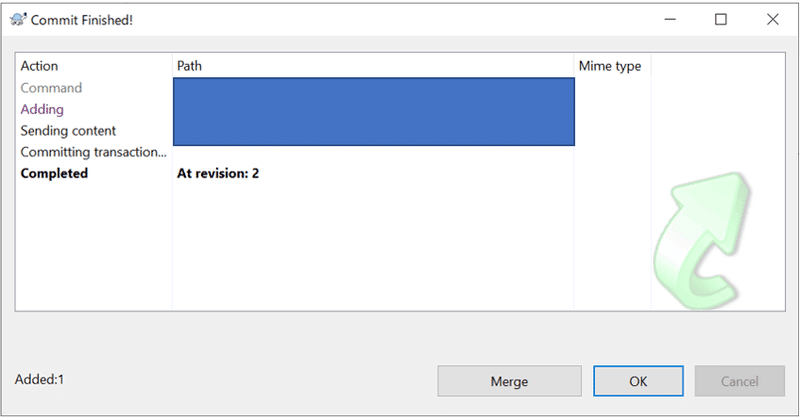Click the Commit Finished! title text
Image resolution: width=800 pixels, height=418 pixels.
[x=83, y=19]
